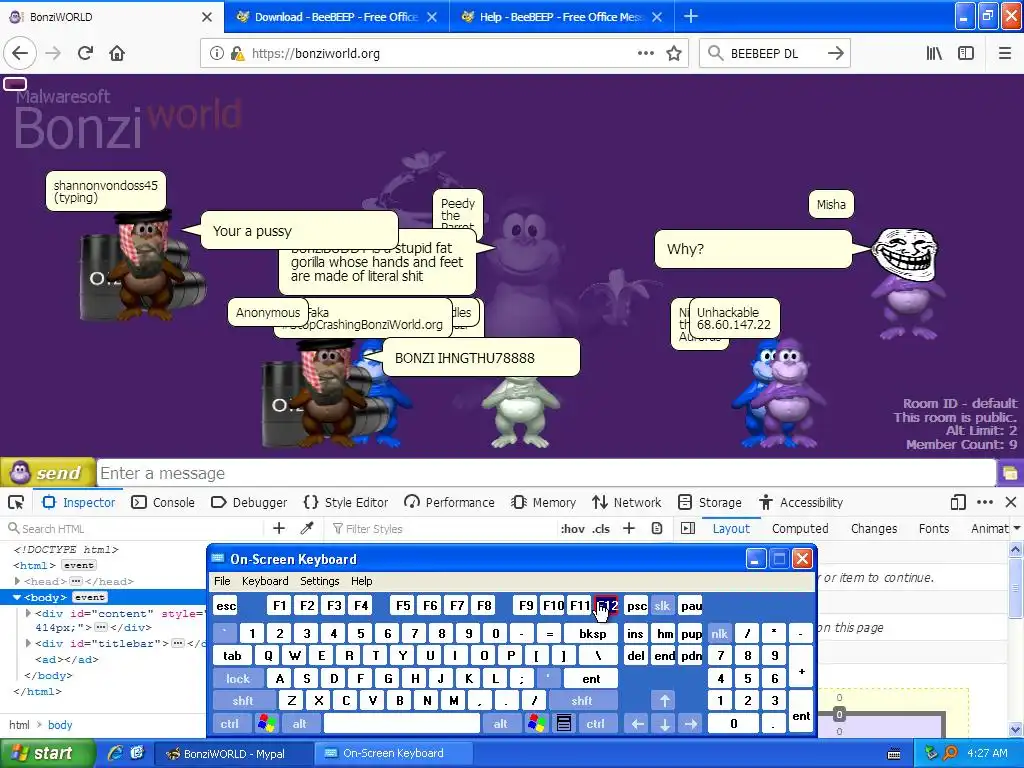The height and width of the screenshot is (768, 1024).
Task: Select body in the breadcrumb trail
Action: (60, 725)
